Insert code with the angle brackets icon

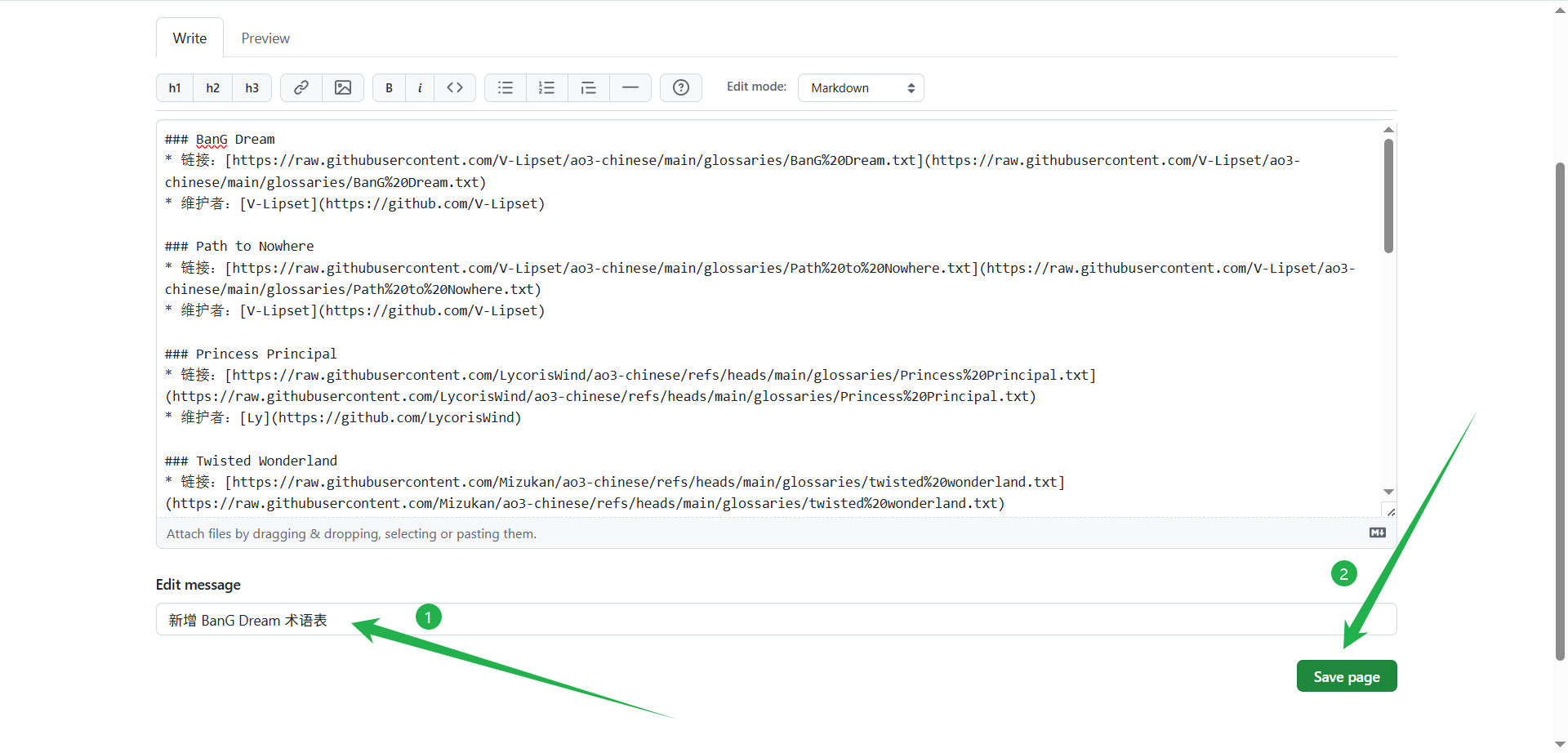[455, 88]
